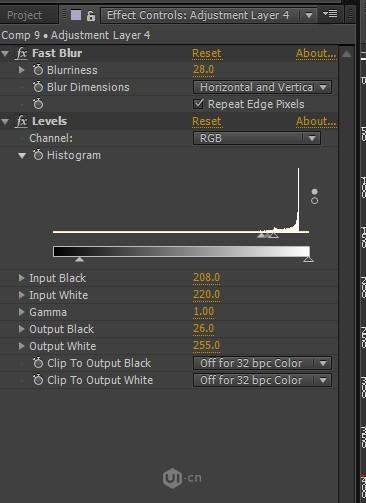
Task: Switch to the Project tab
Action: [x=25, y=15]
